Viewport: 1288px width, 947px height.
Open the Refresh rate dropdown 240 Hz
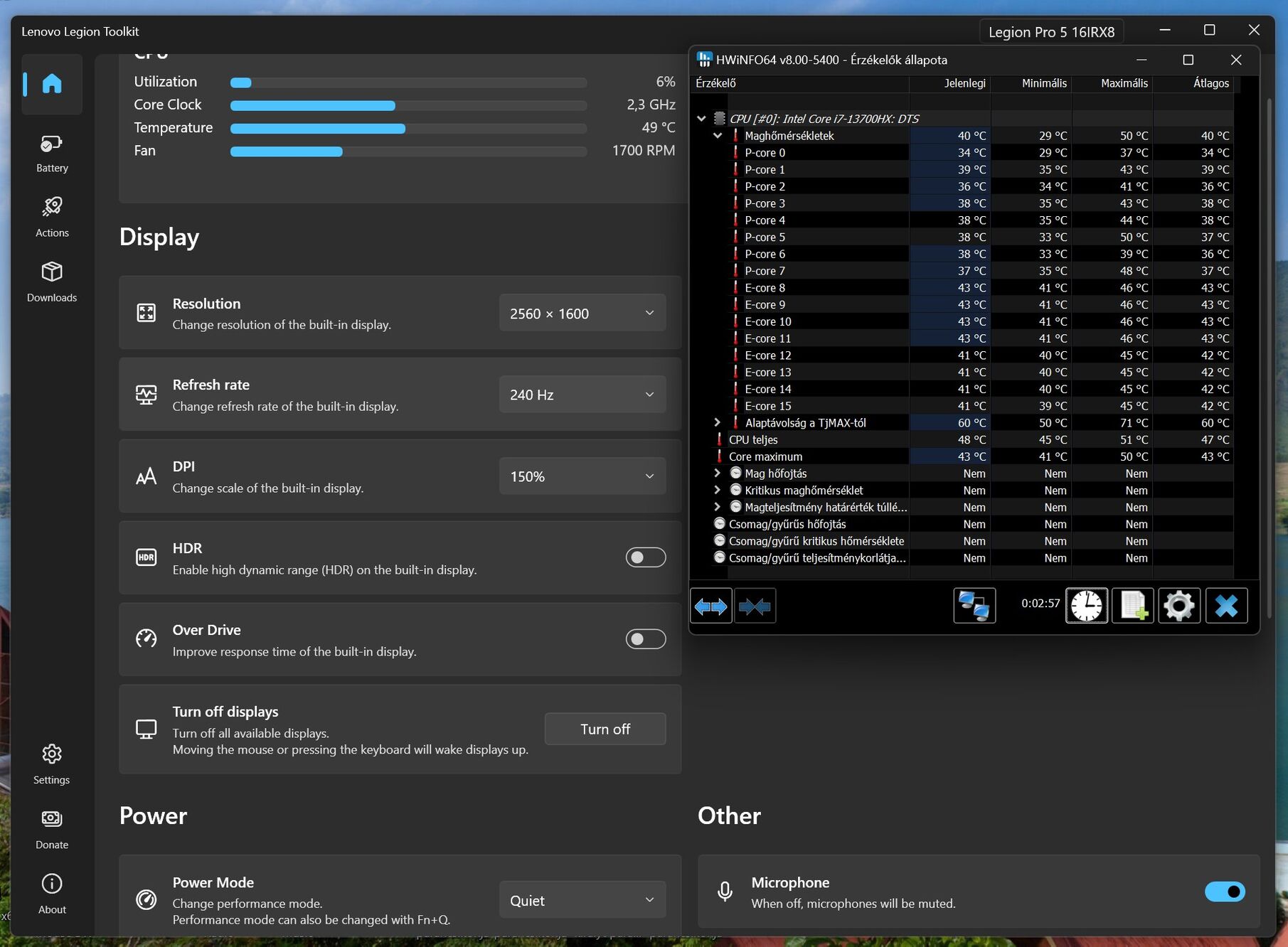point(582,395)
